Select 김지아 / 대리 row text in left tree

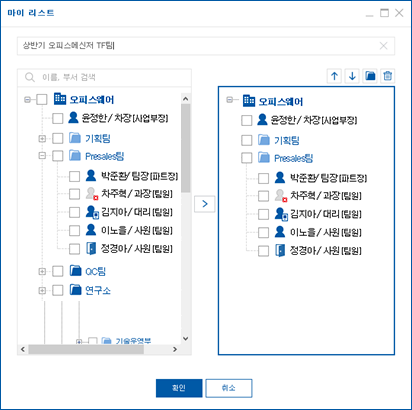coord(137,212)
